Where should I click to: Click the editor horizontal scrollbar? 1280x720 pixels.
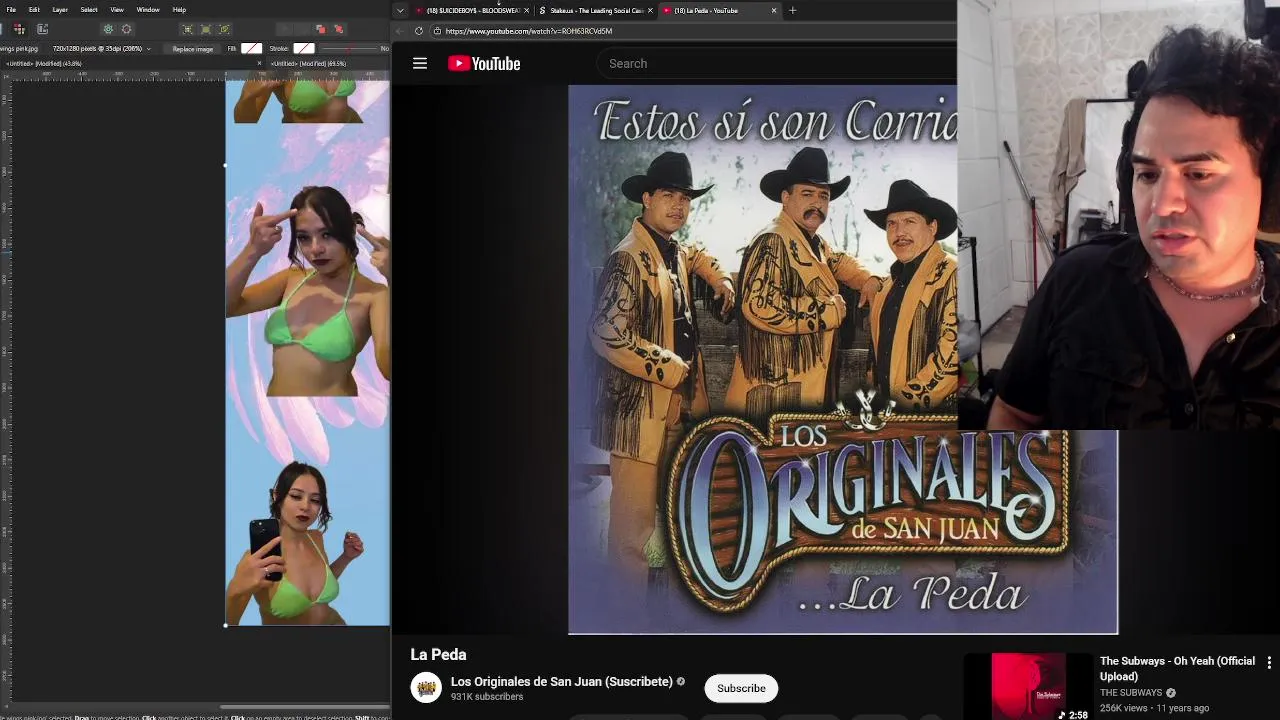click(x=305, y=708)
